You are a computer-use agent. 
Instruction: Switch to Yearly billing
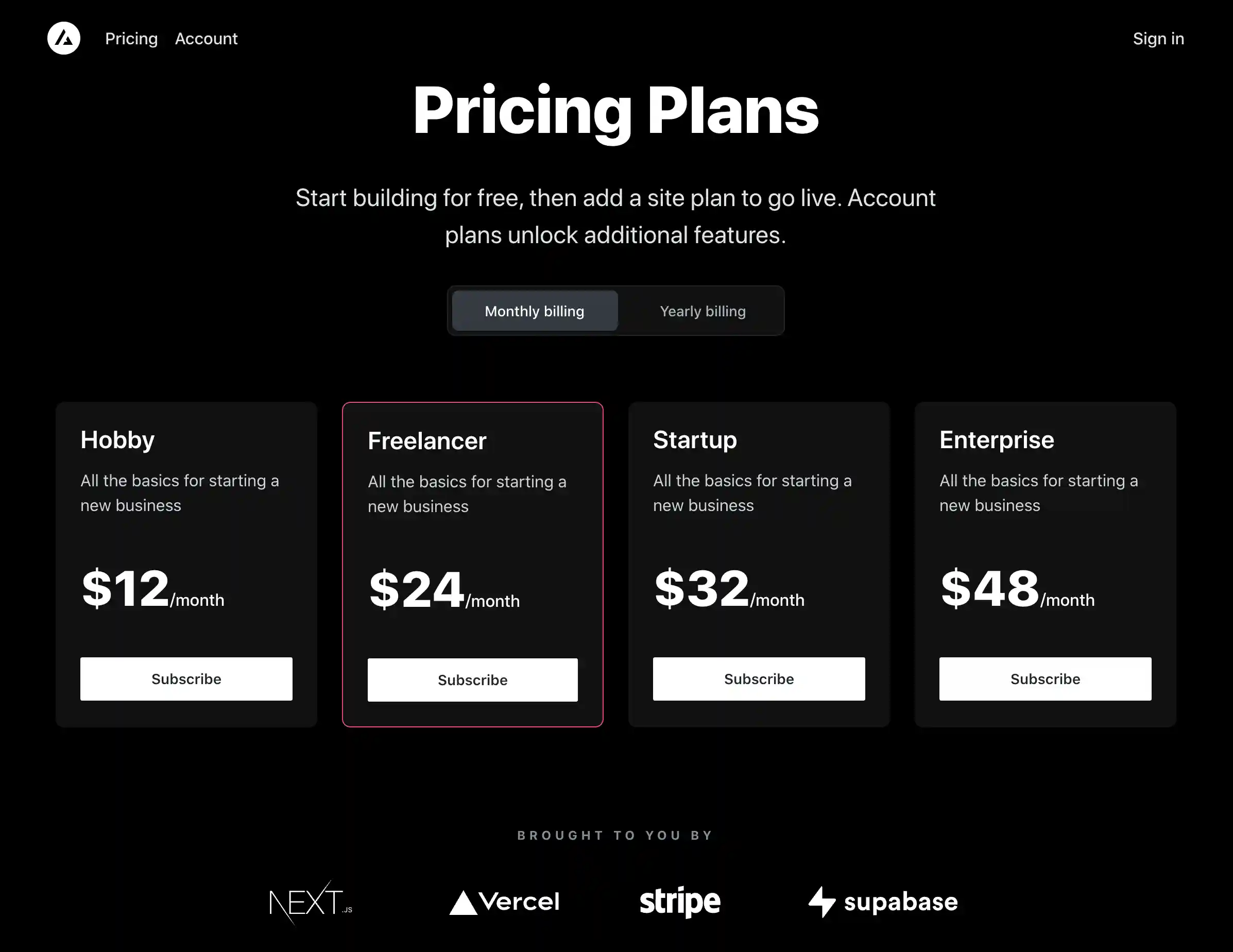click(703, 311)
